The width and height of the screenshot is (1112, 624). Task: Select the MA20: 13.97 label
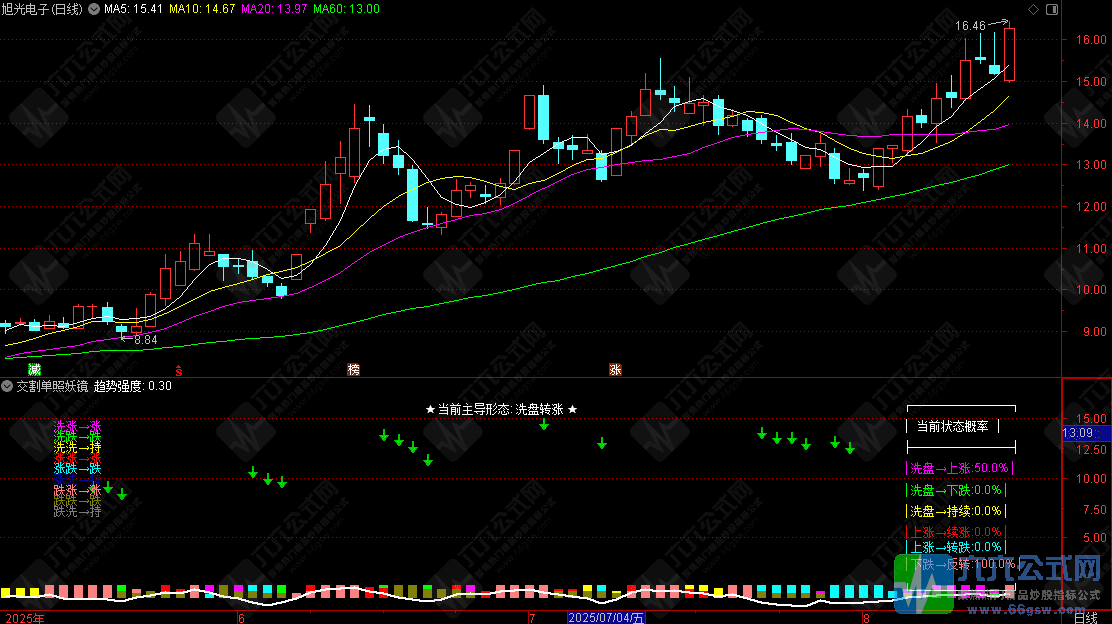point(274,9)
